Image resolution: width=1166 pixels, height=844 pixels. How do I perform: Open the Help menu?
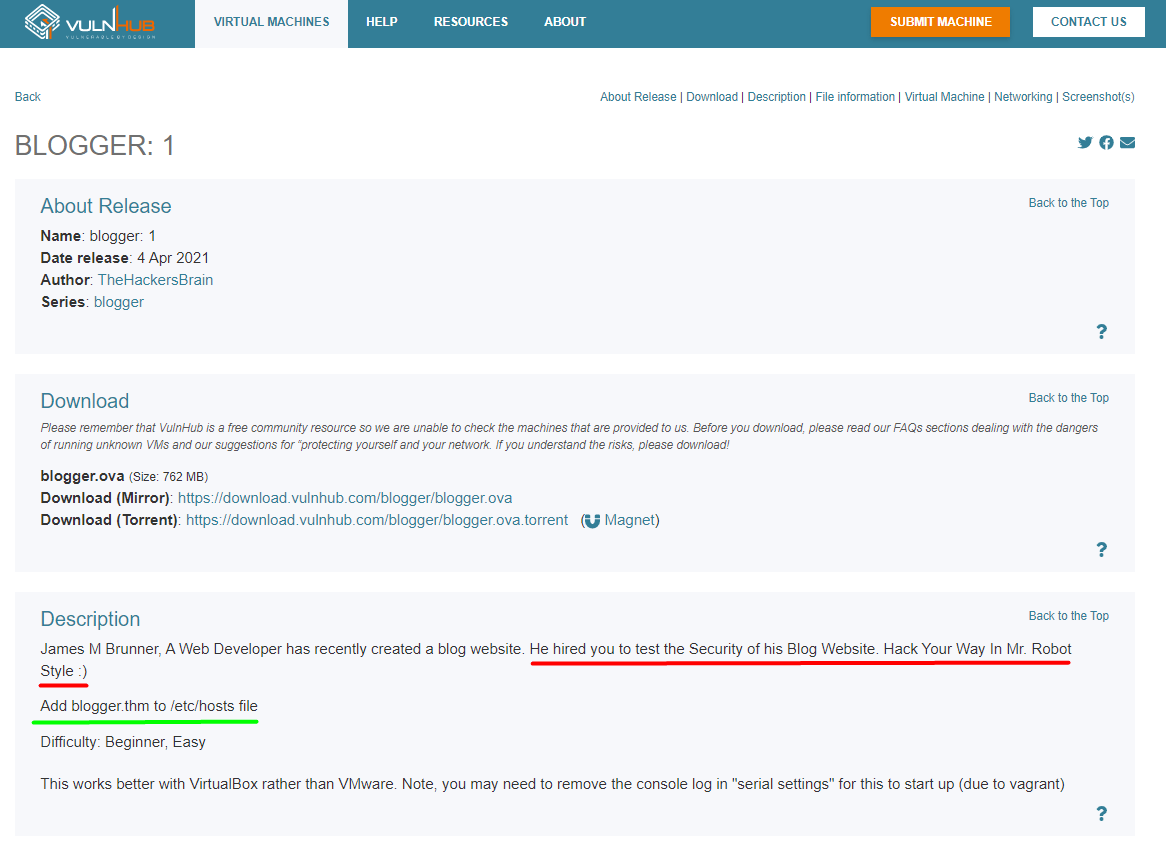point(381,22)
